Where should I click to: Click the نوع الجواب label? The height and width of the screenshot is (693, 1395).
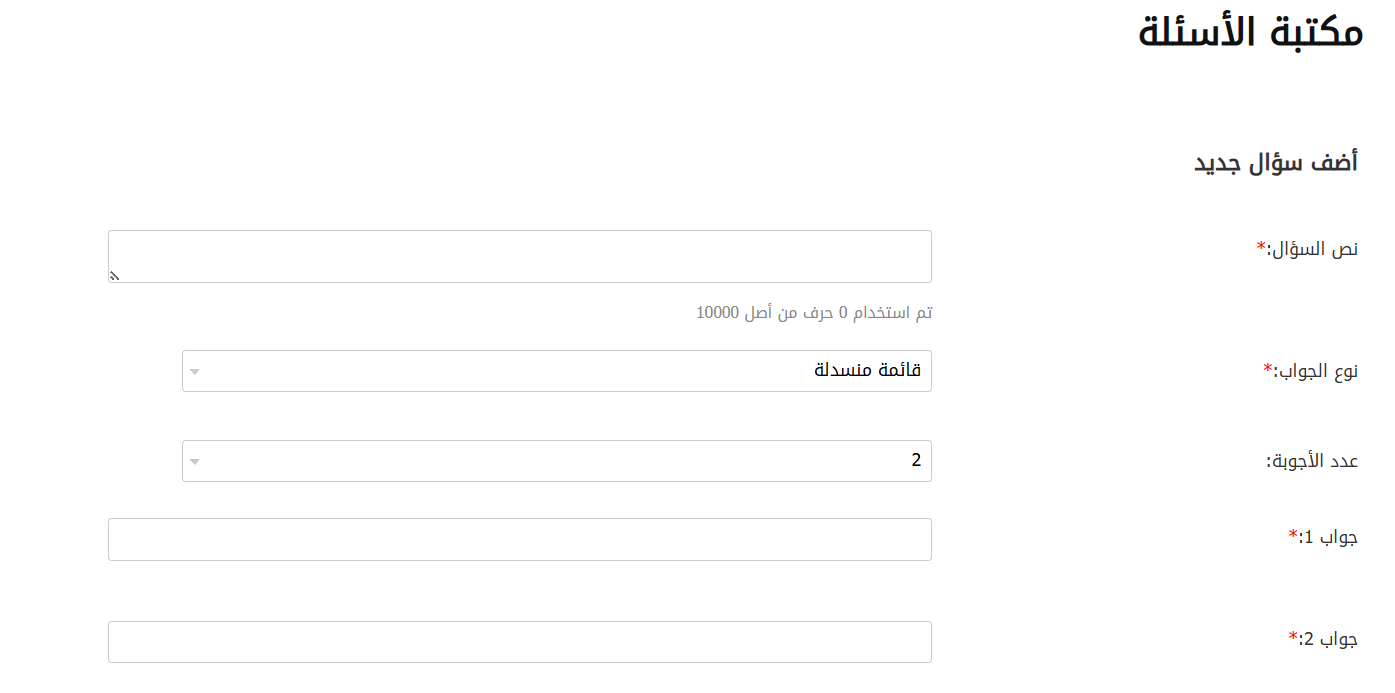pos(1317,371)
